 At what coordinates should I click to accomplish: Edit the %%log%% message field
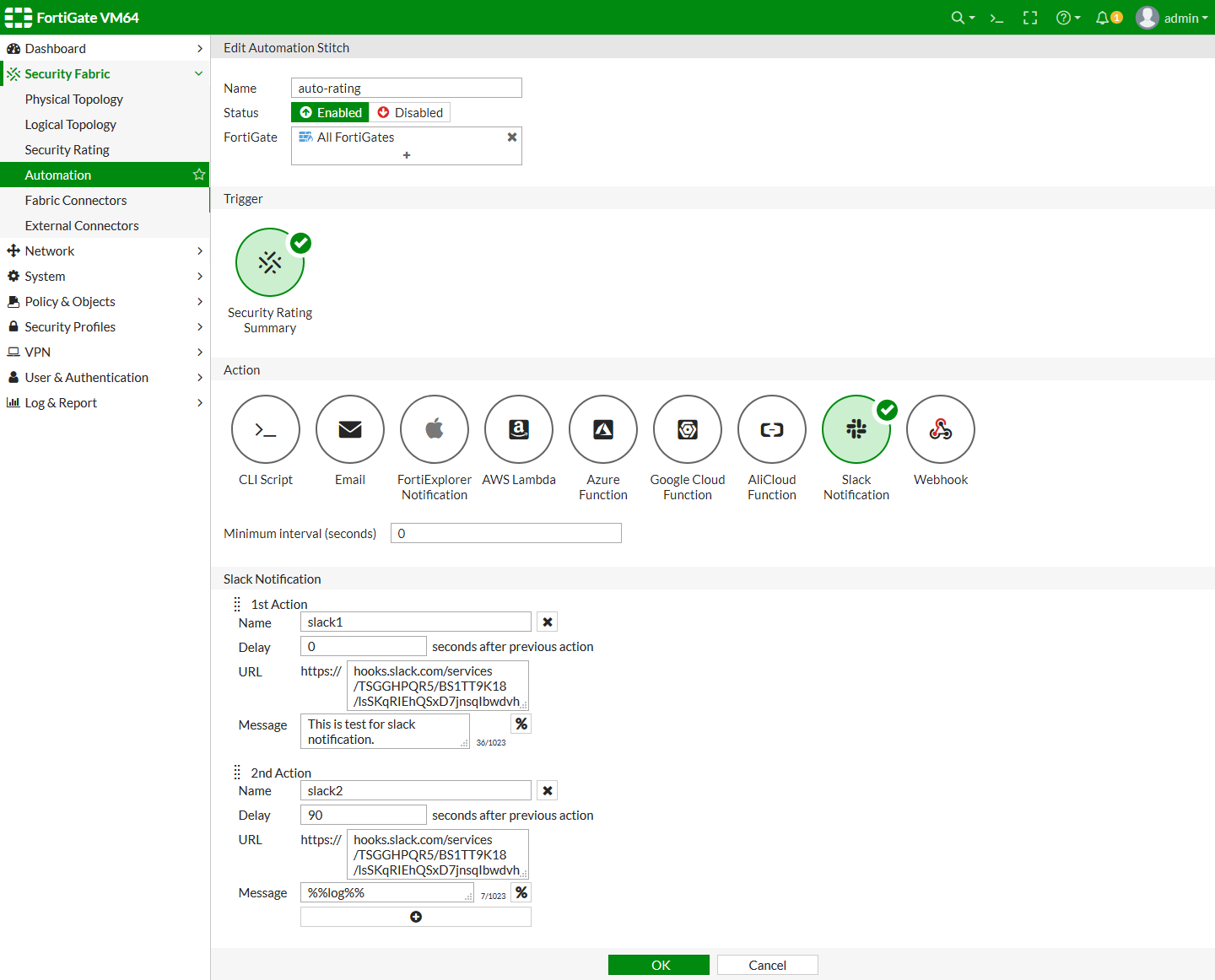(387, 892)
